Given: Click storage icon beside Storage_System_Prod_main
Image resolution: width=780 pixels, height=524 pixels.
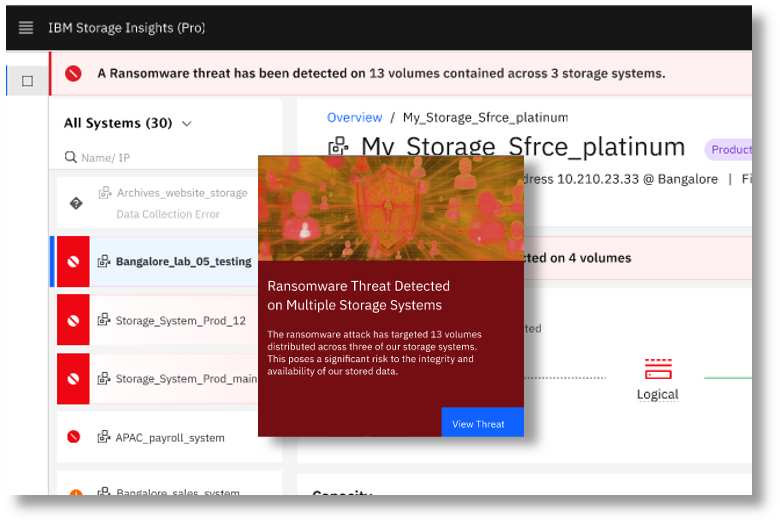Looking at the screenshot, I should [x=103, y=379].
